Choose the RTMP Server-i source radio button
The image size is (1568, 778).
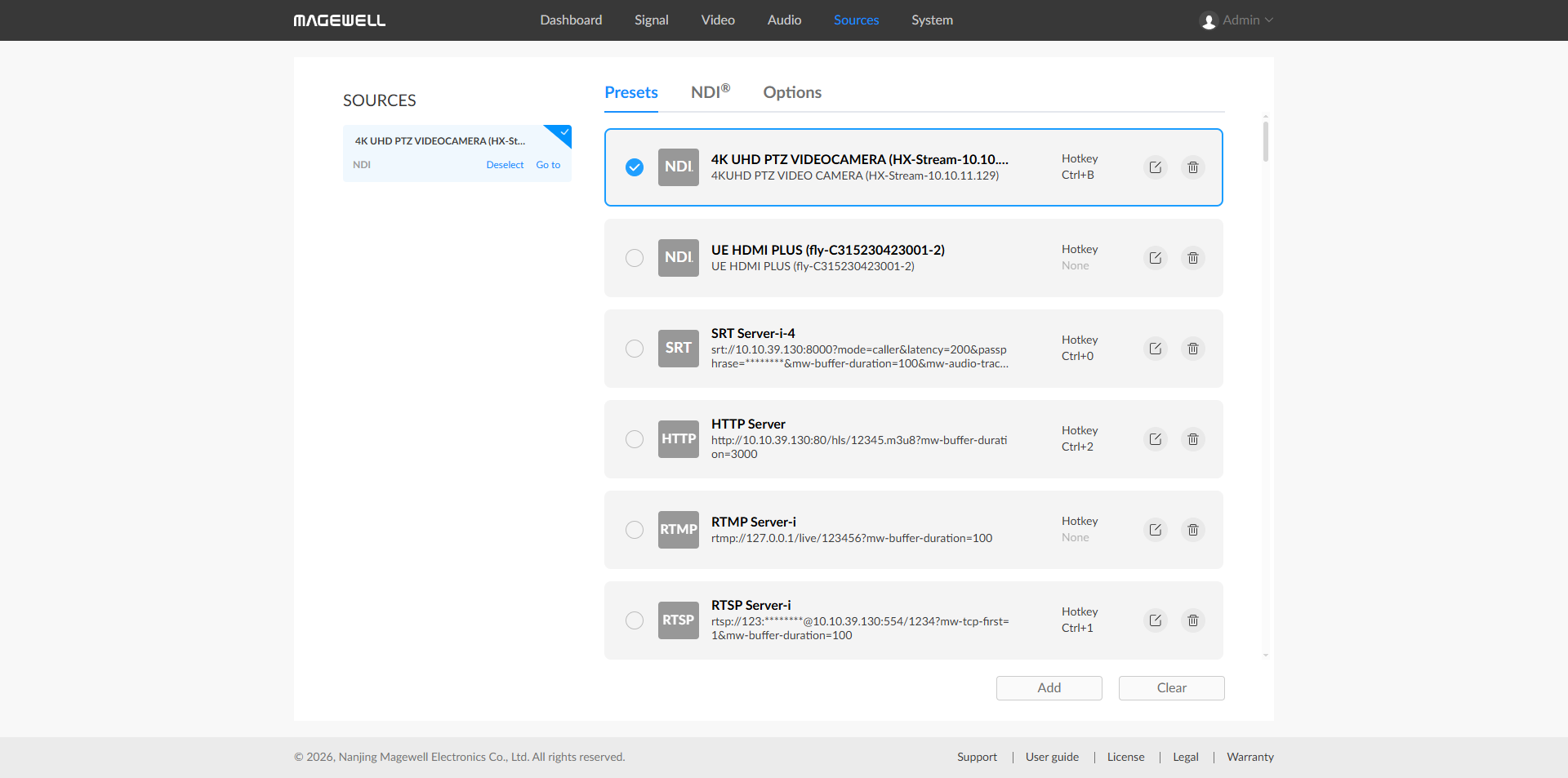point(635,530)
